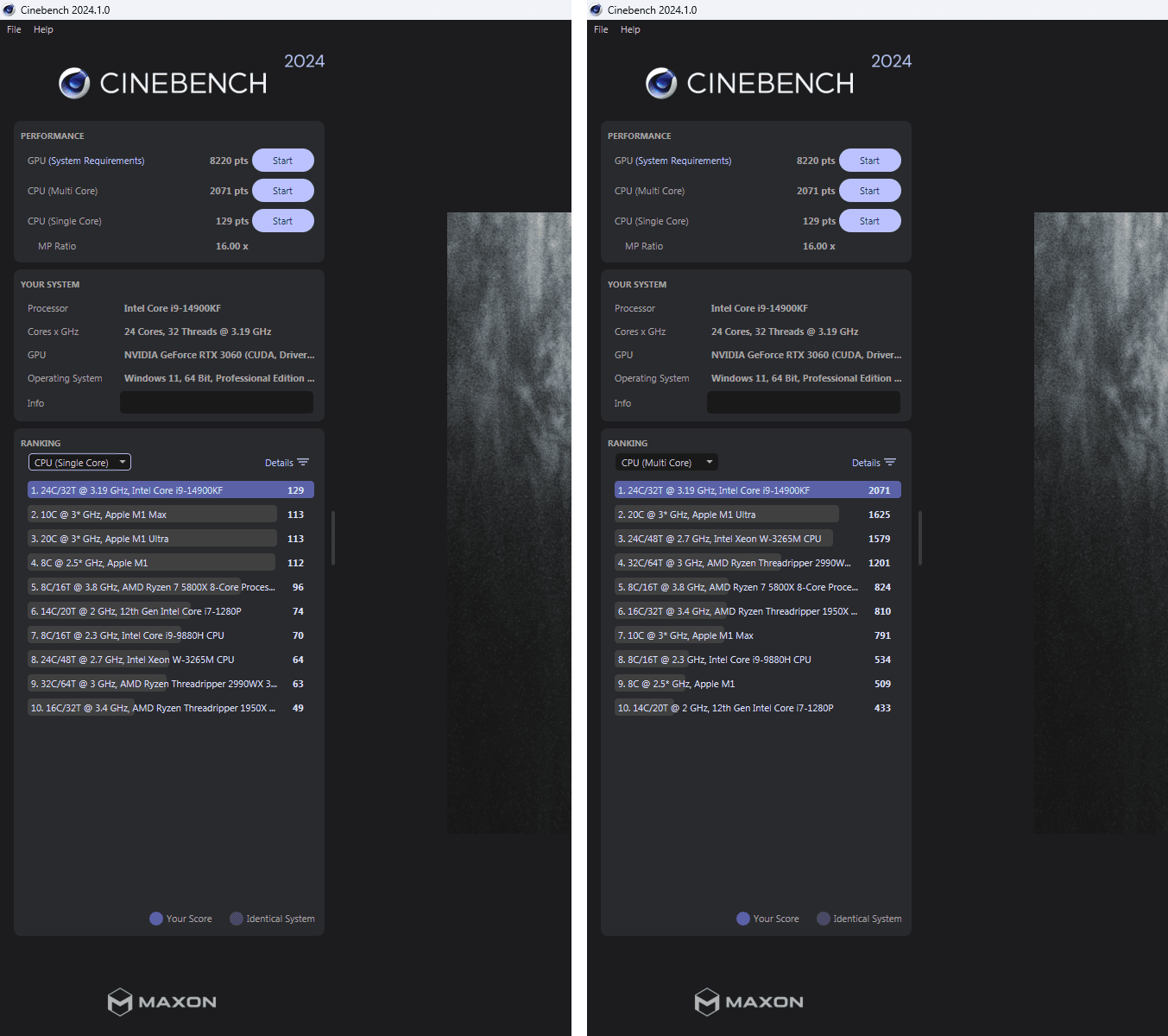Screen dimensions: 1168x1036
Task: Open the File menu in the right window
Action: (x=601, y=29)
